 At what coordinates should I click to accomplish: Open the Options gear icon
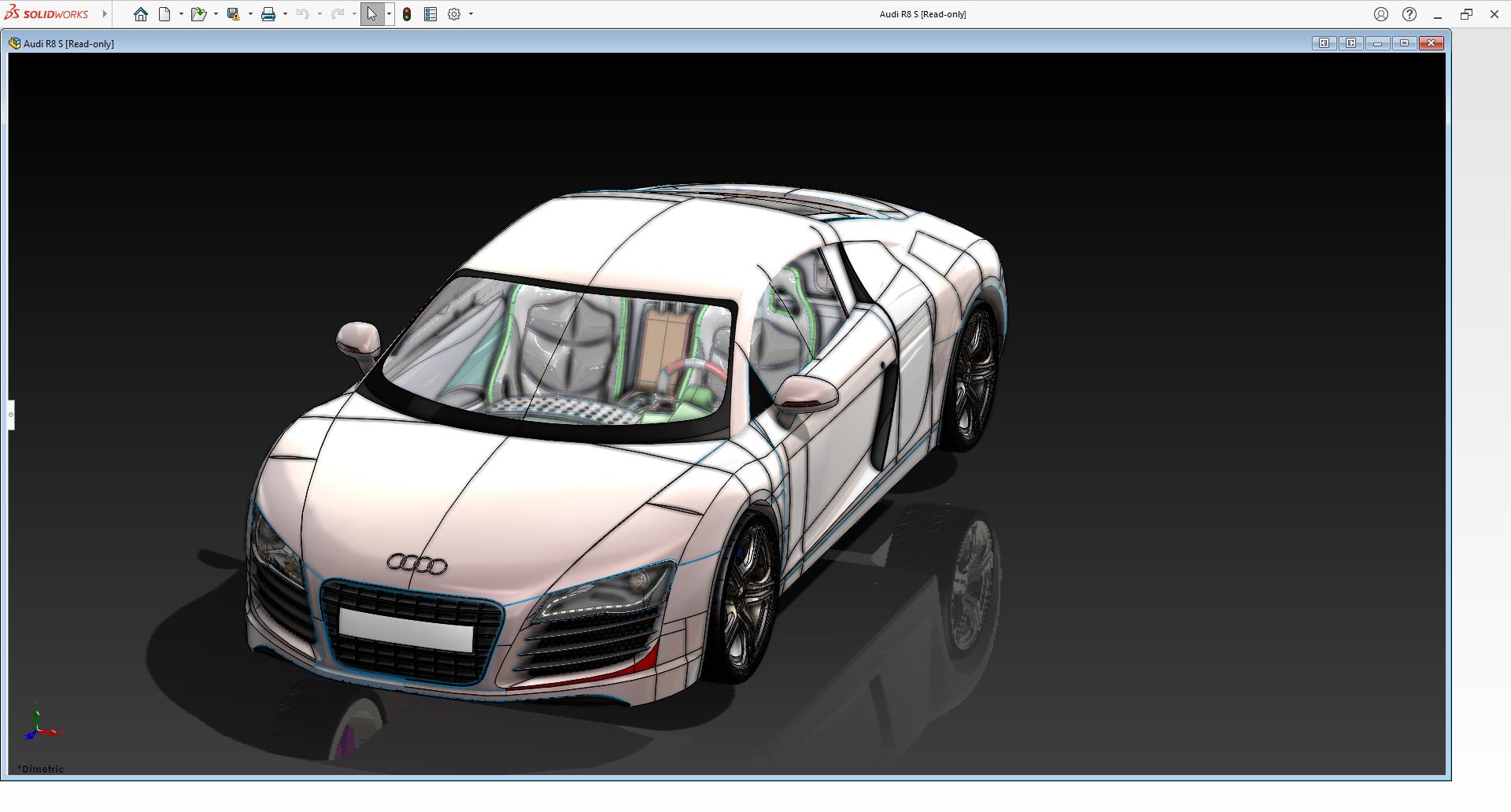[x=454, y=14]
